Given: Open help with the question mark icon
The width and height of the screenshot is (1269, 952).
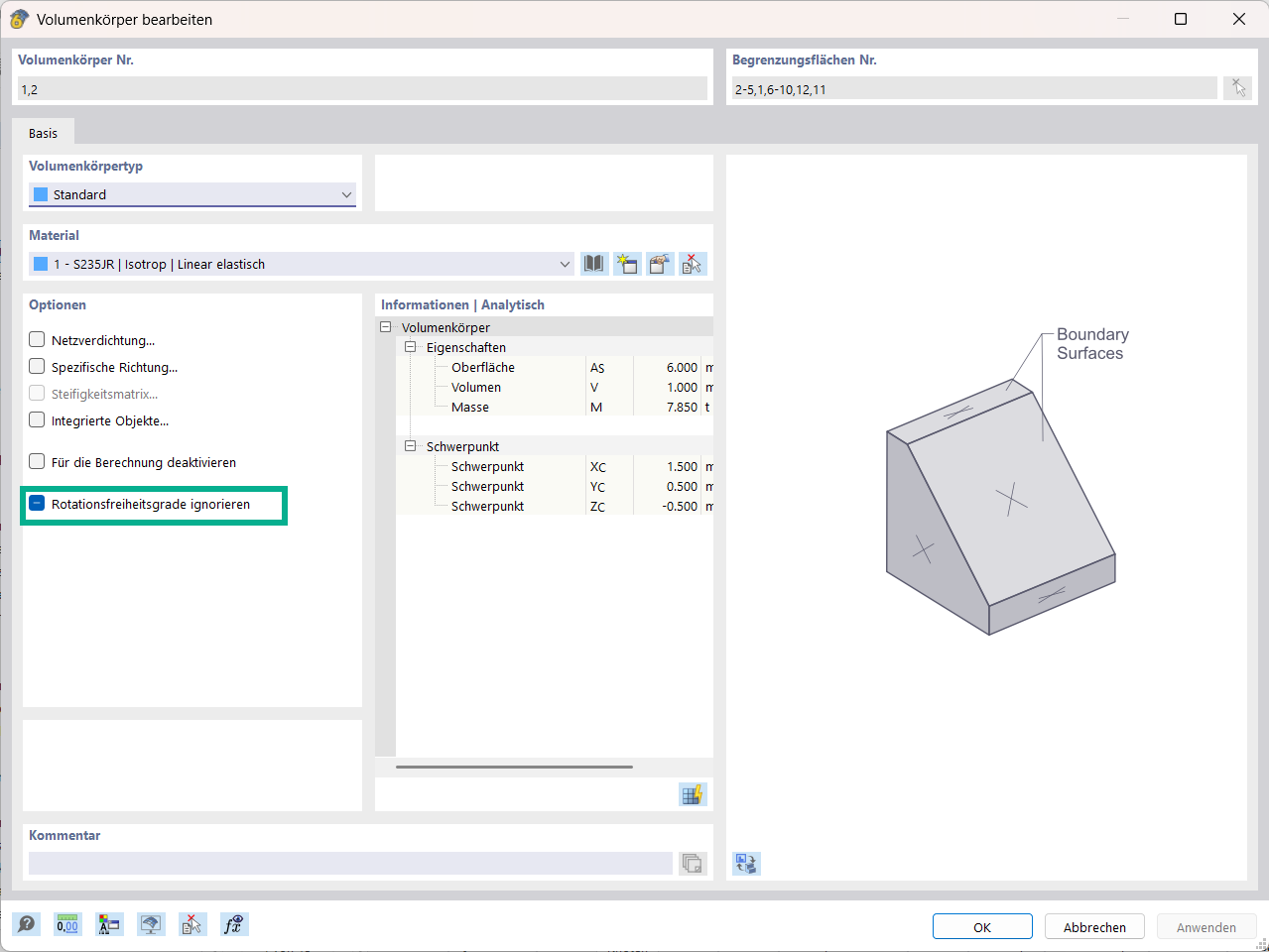Looking at the screenshot, I should [27, 924].
